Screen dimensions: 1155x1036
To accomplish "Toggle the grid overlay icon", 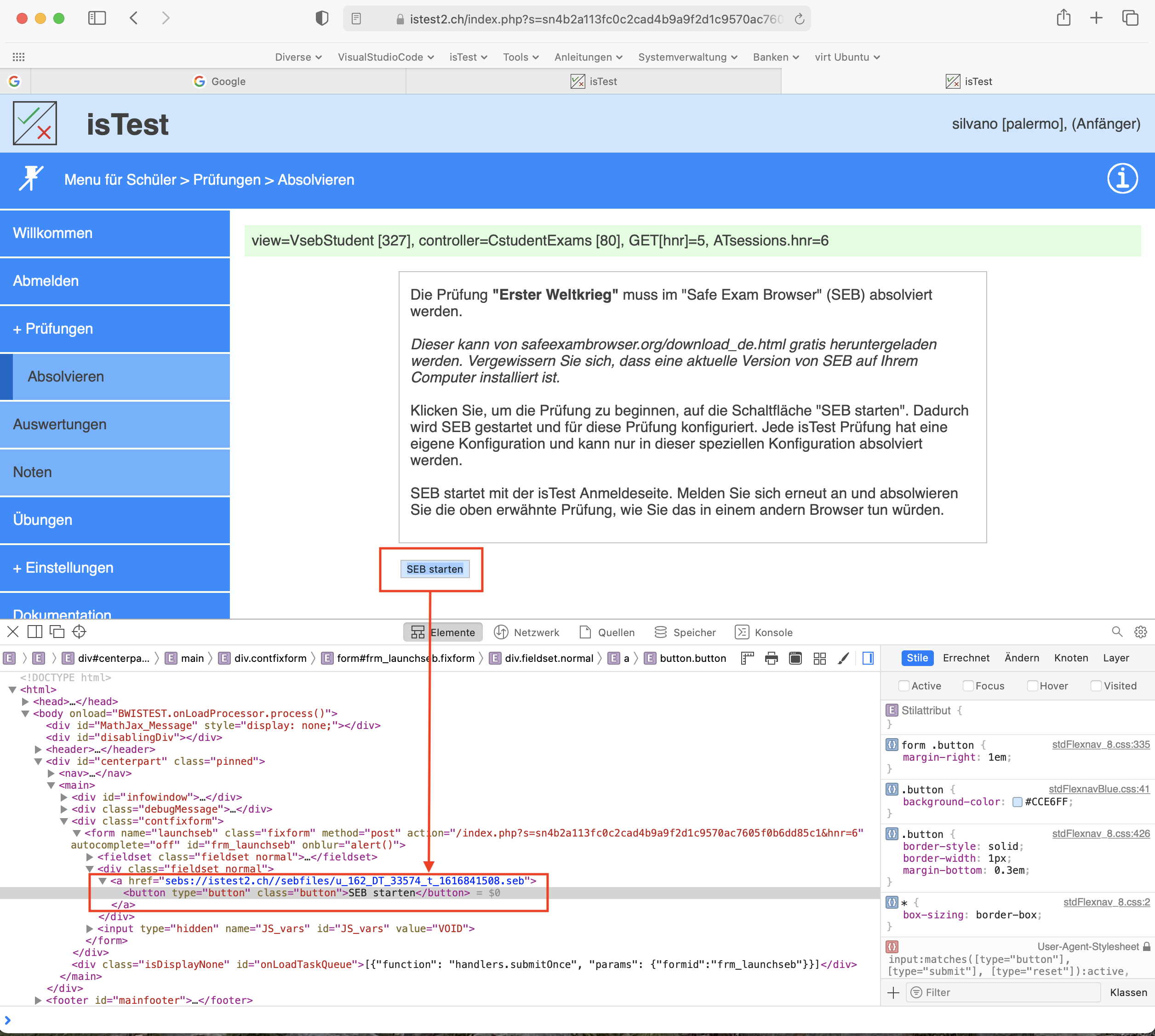I will tap(820, 658).
